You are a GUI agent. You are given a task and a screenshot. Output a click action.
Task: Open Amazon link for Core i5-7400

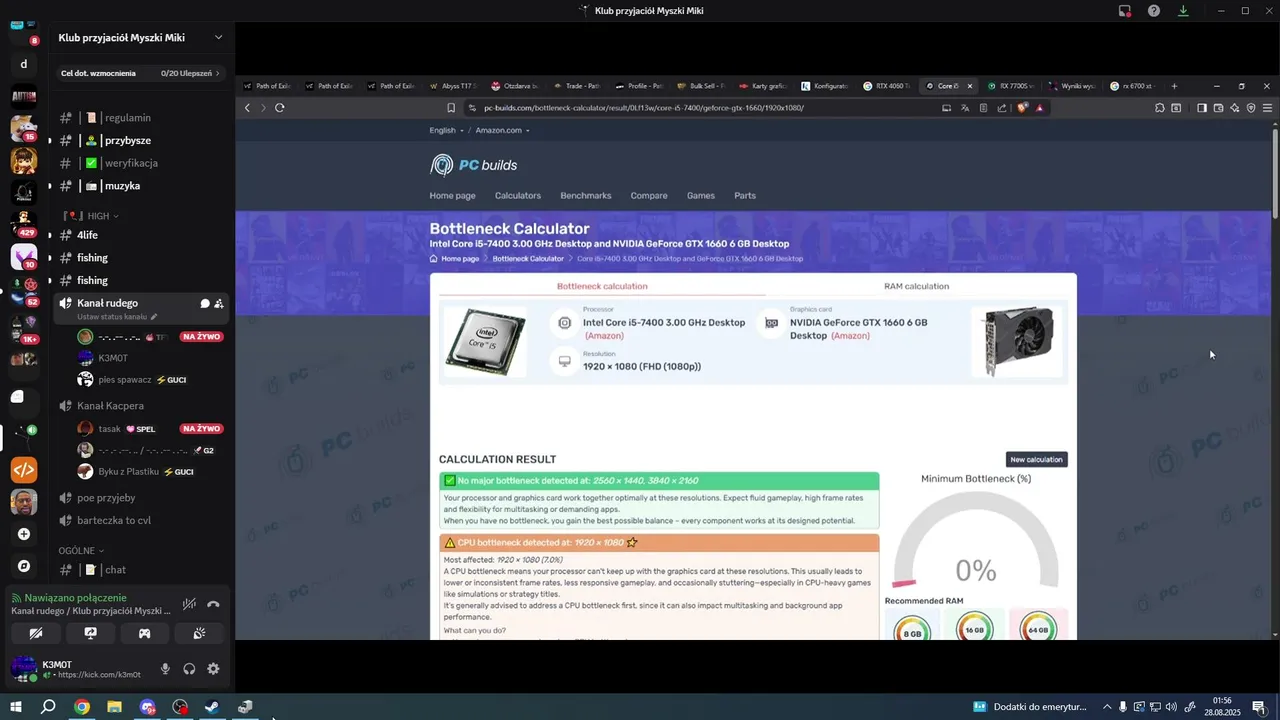click(605, 336)
